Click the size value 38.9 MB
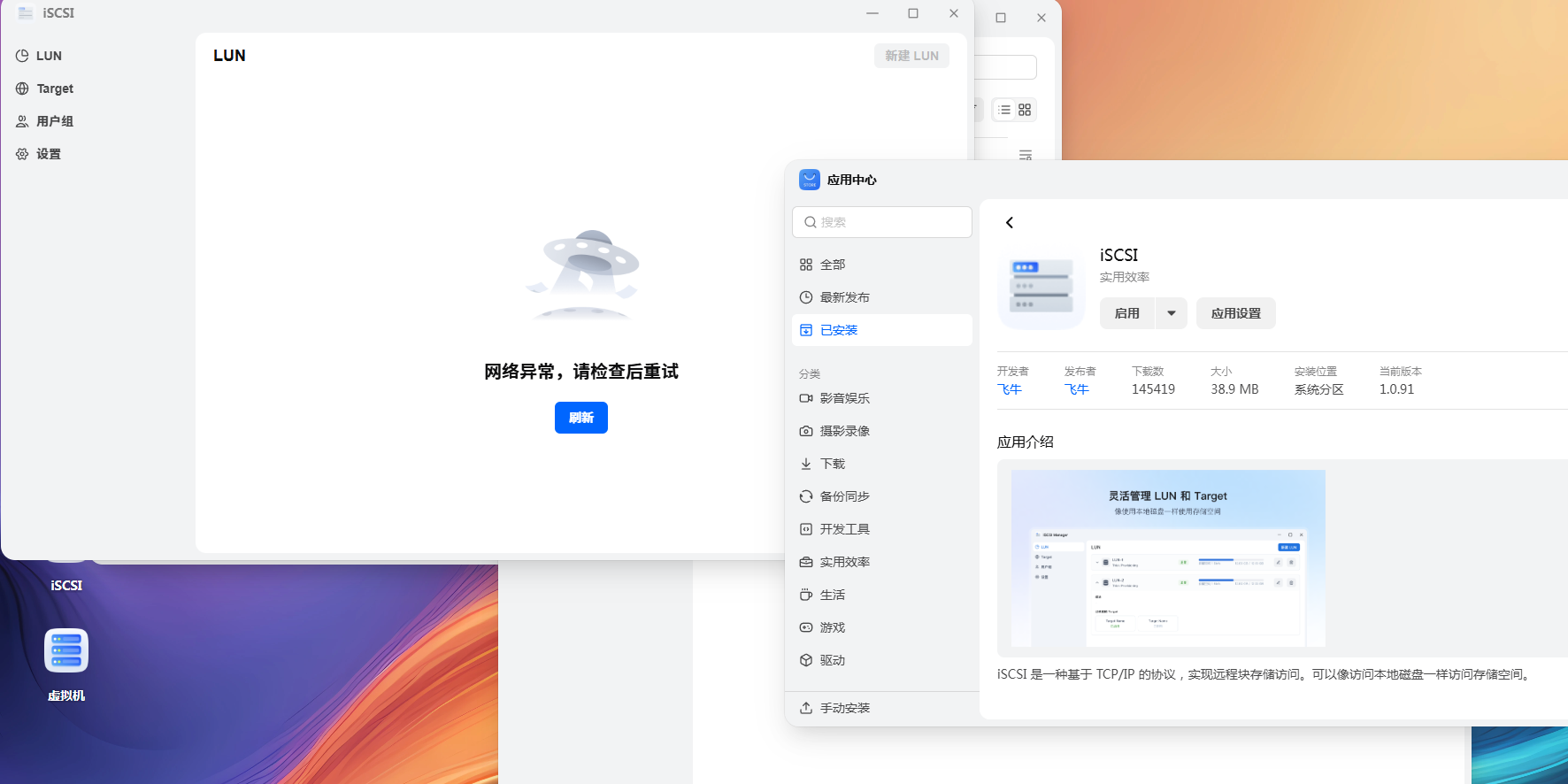 coord(1234,389)
